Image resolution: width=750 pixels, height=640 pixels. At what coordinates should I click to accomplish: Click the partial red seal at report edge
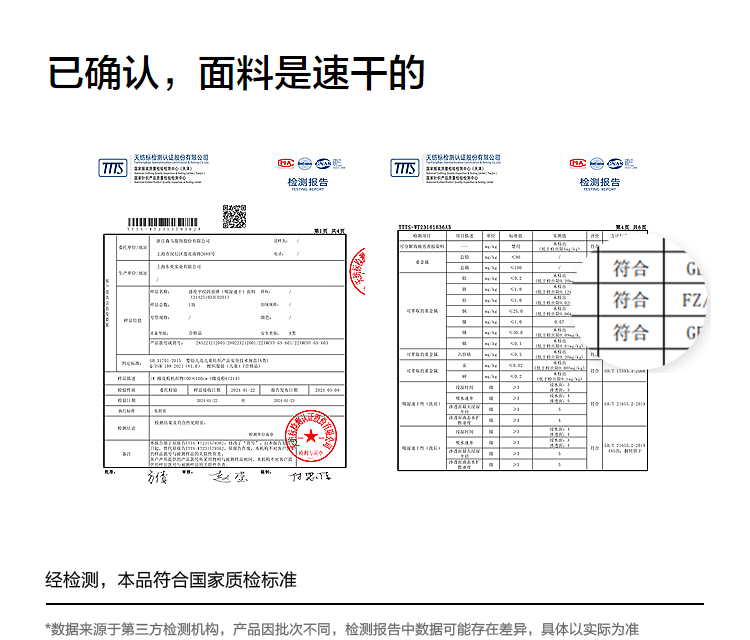358,271
